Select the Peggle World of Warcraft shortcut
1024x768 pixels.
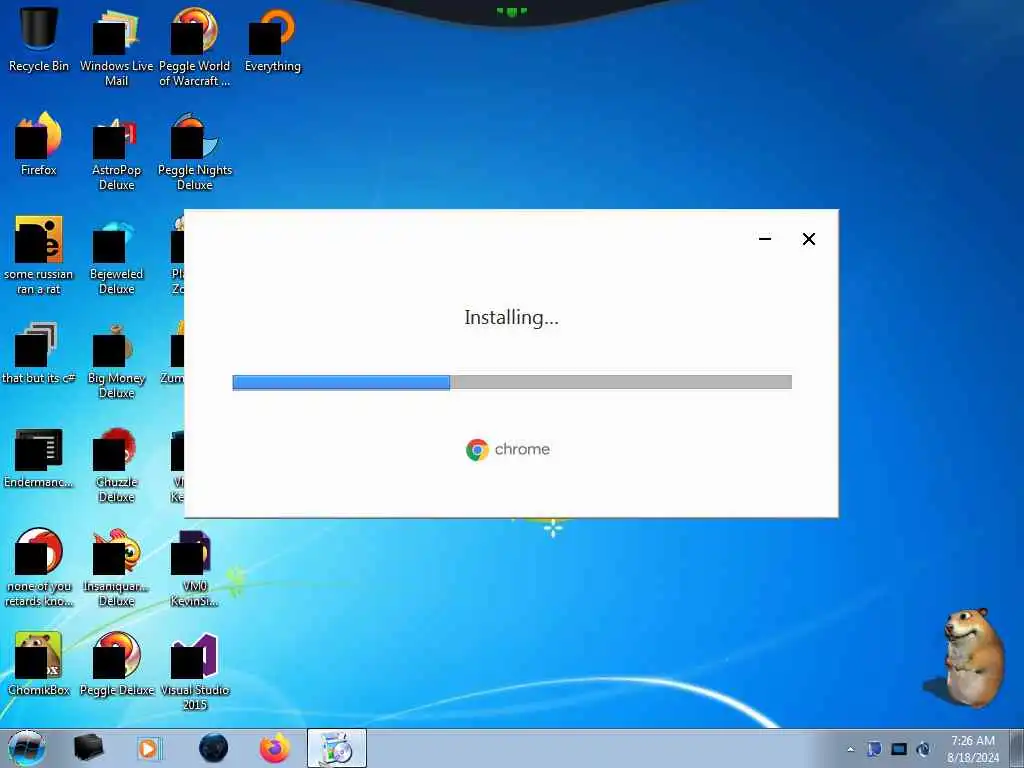pyautogui.click(x=195, y=47)
